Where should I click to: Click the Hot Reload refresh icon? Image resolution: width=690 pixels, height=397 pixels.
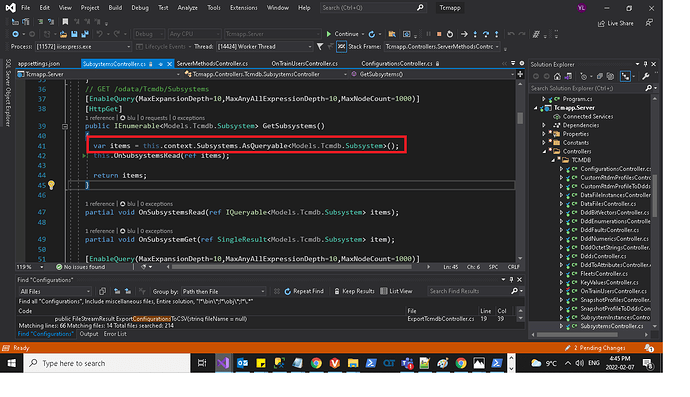pyautogui.click(x=372, y=34)
